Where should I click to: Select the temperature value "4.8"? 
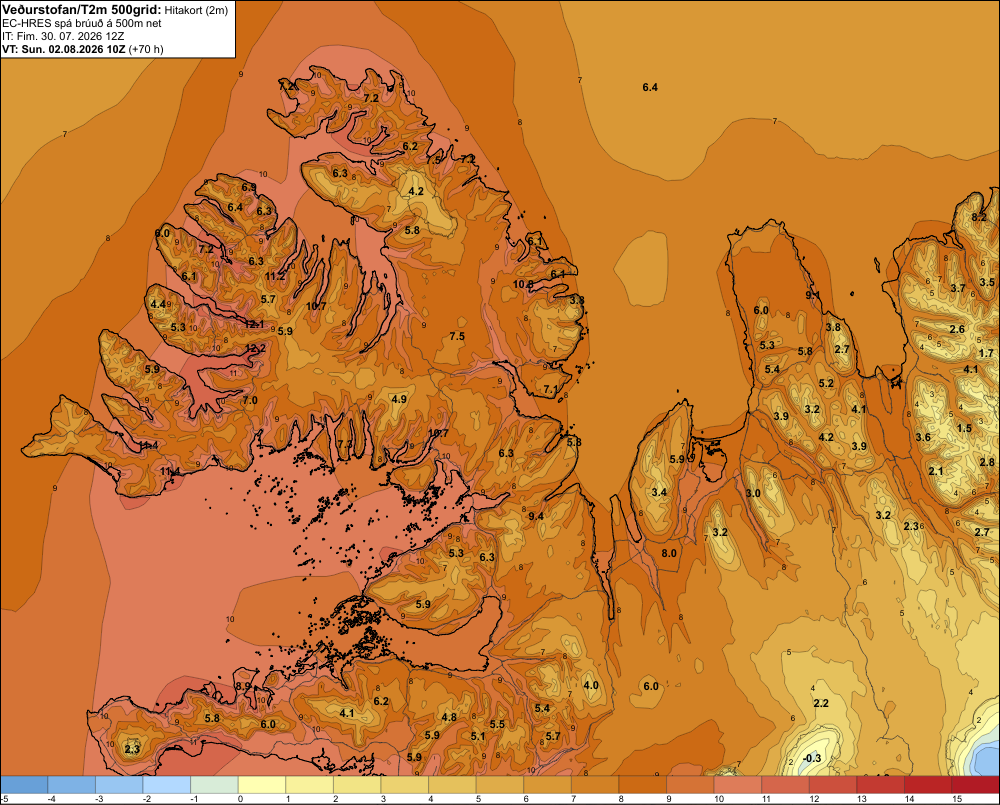449,717
